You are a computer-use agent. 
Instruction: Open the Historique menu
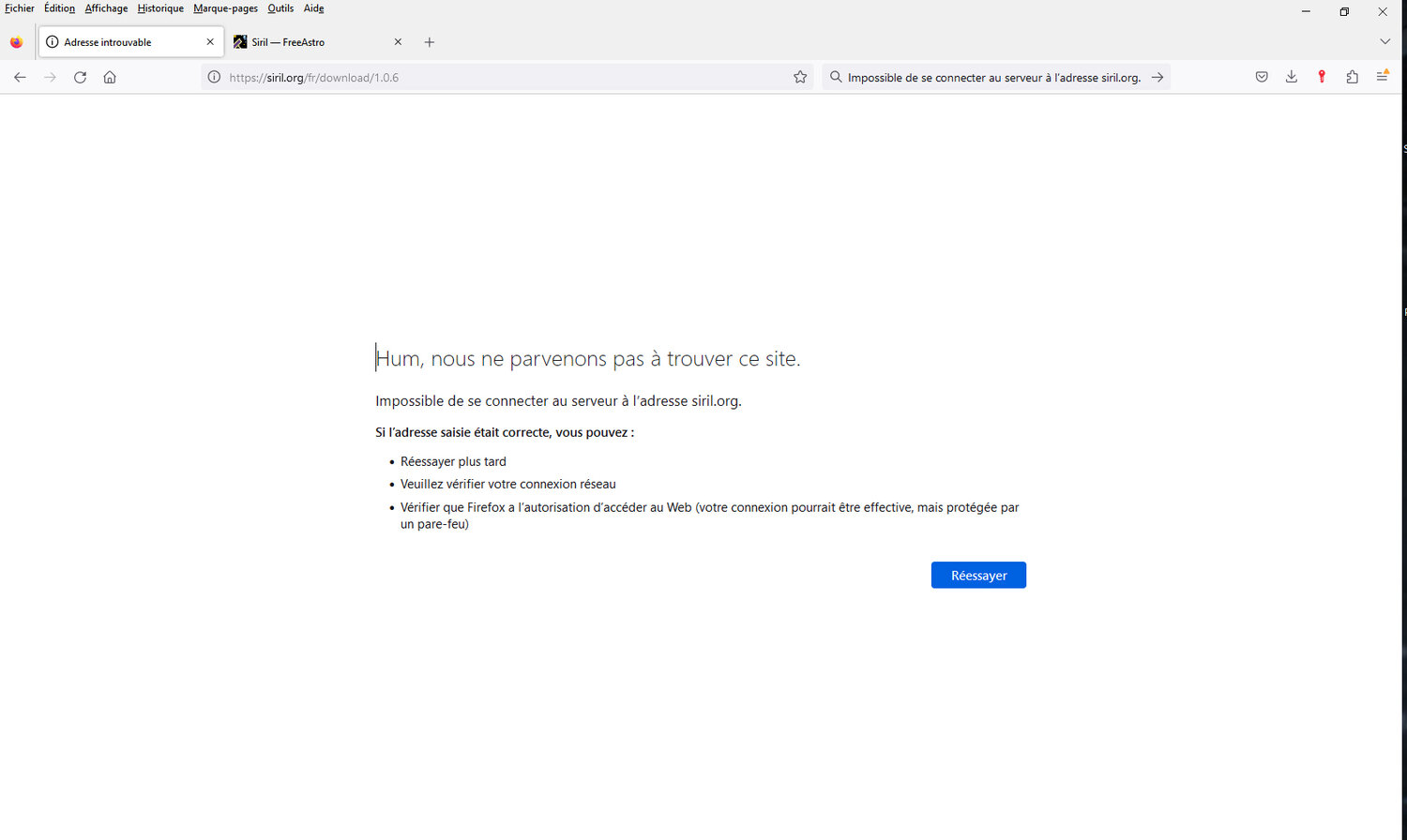click(x=160, y=8)
